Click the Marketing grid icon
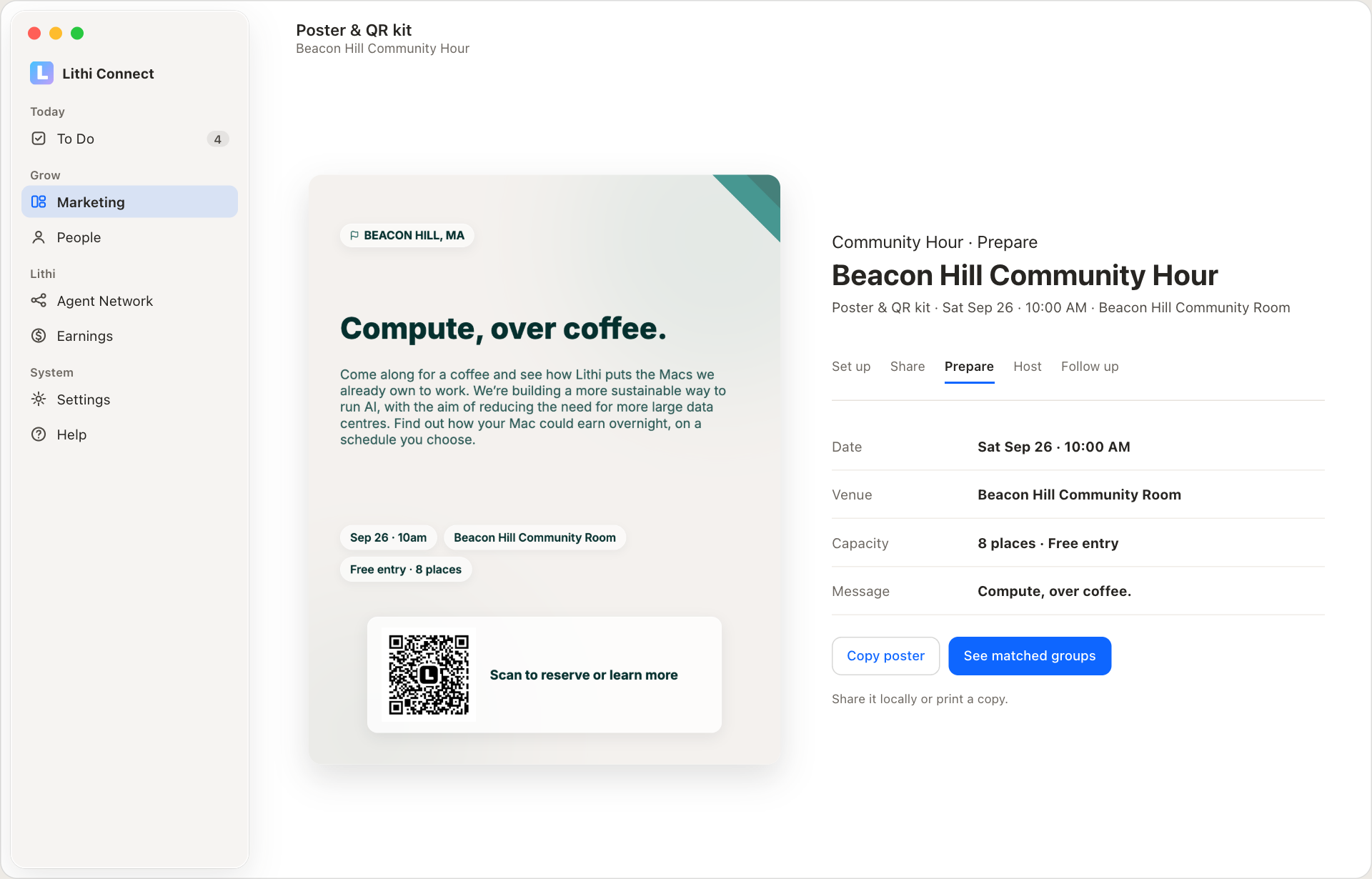 tap(39, 202)
